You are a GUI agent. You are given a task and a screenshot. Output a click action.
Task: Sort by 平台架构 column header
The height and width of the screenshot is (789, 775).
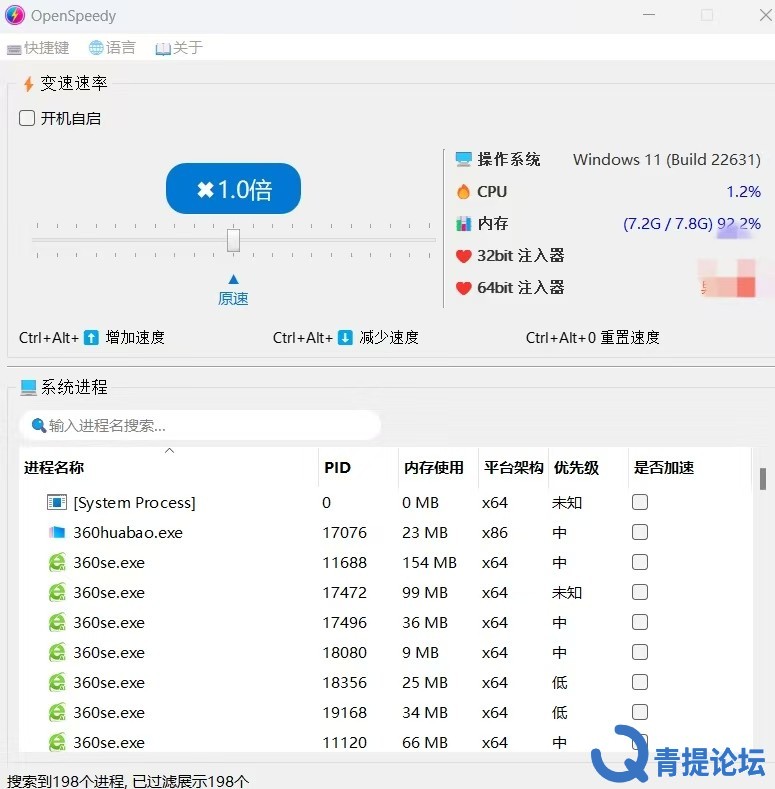point(514,468)
